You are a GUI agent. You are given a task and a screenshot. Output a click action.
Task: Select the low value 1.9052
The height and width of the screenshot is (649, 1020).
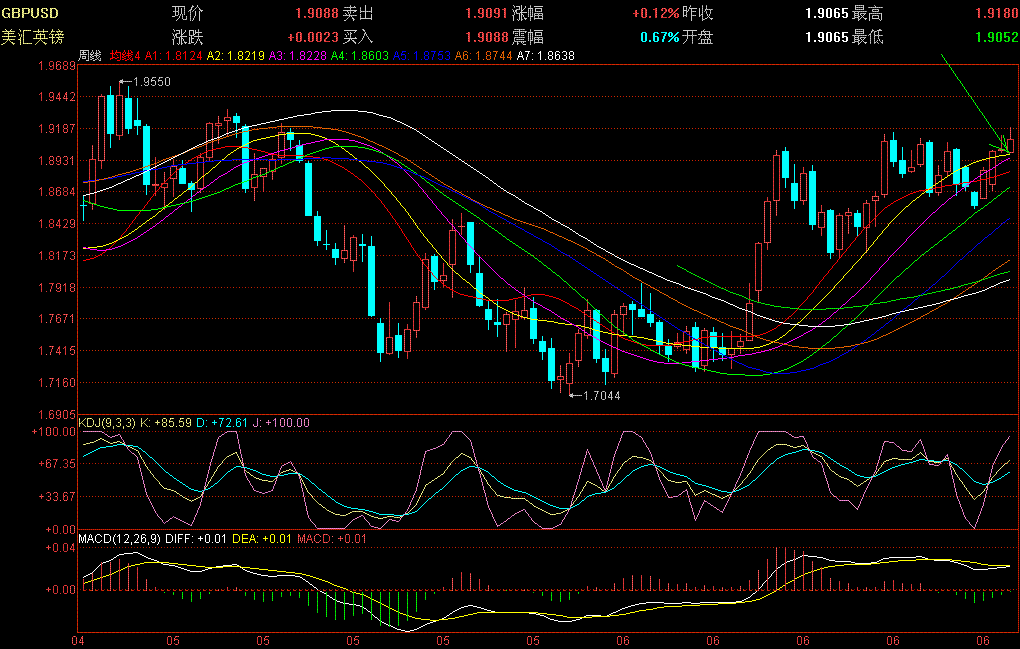point(997,37)
